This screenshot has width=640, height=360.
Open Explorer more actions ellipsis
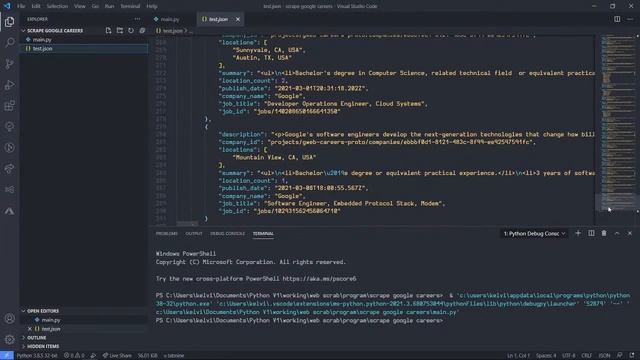point(137,19)
